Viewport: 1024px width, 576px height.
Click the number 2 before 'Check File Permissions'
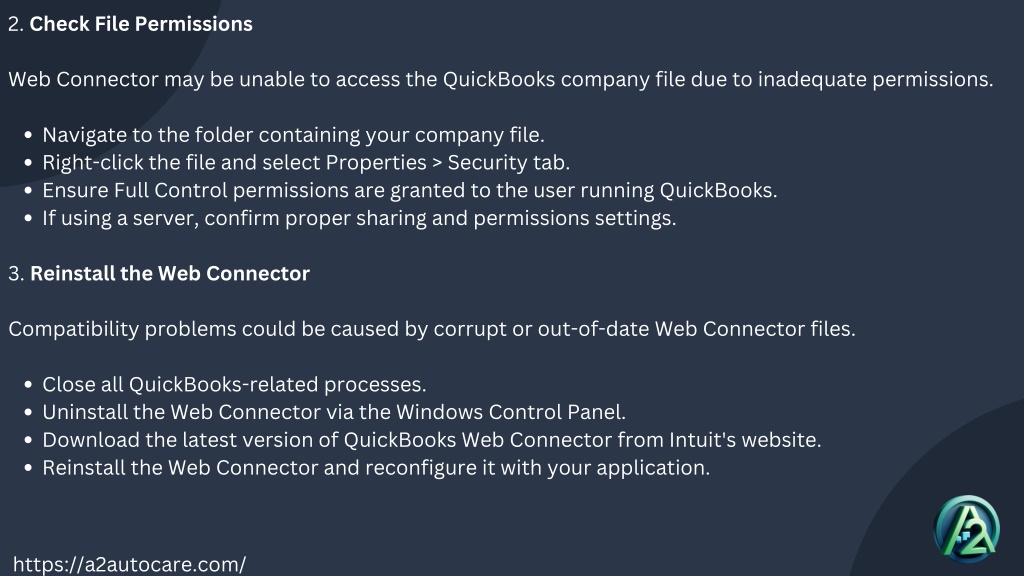[x=15, y=24]
